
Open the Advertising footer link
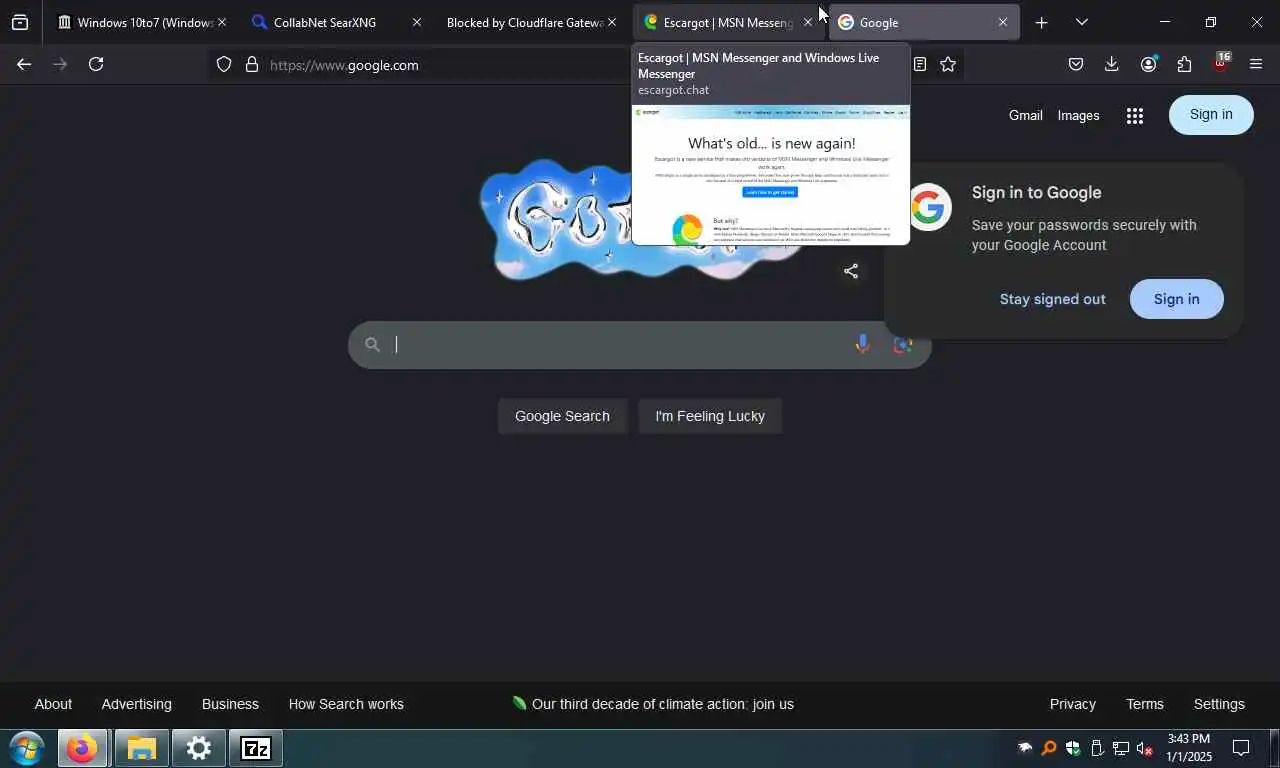pos(136,704)
